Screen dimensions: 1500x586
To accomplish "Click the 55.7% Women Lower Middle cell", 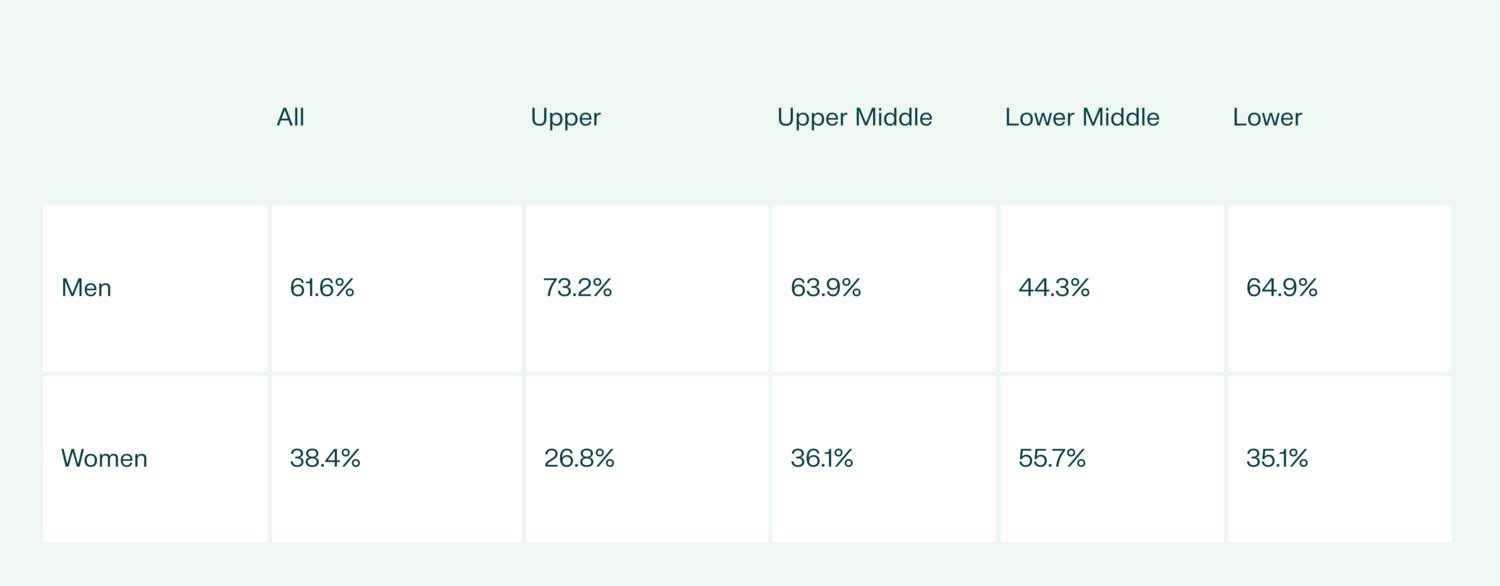I will [1052, 459].
